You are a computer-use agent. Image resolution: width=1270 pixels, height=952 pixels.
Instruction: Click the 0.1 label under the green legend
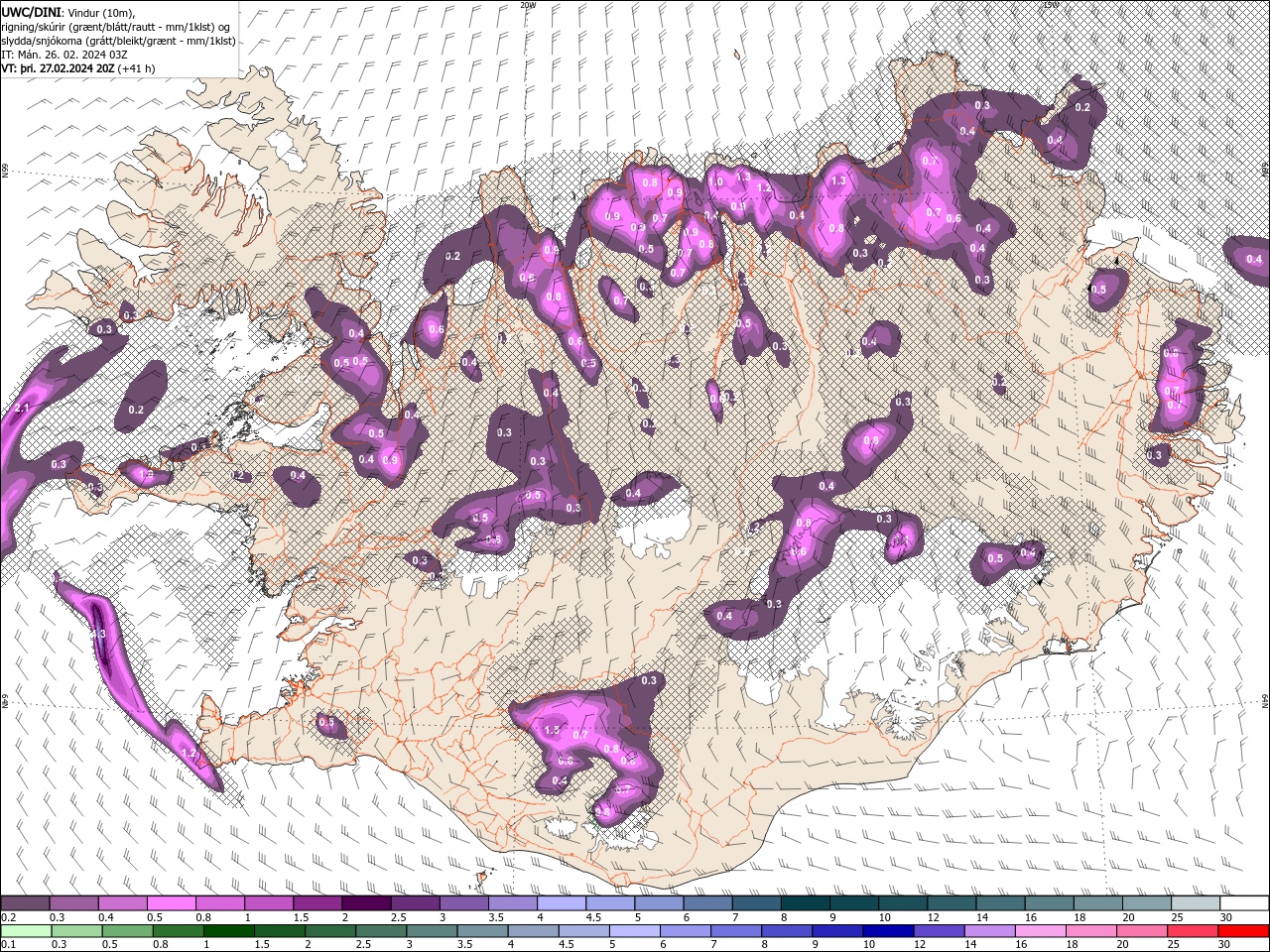[7, 945]
